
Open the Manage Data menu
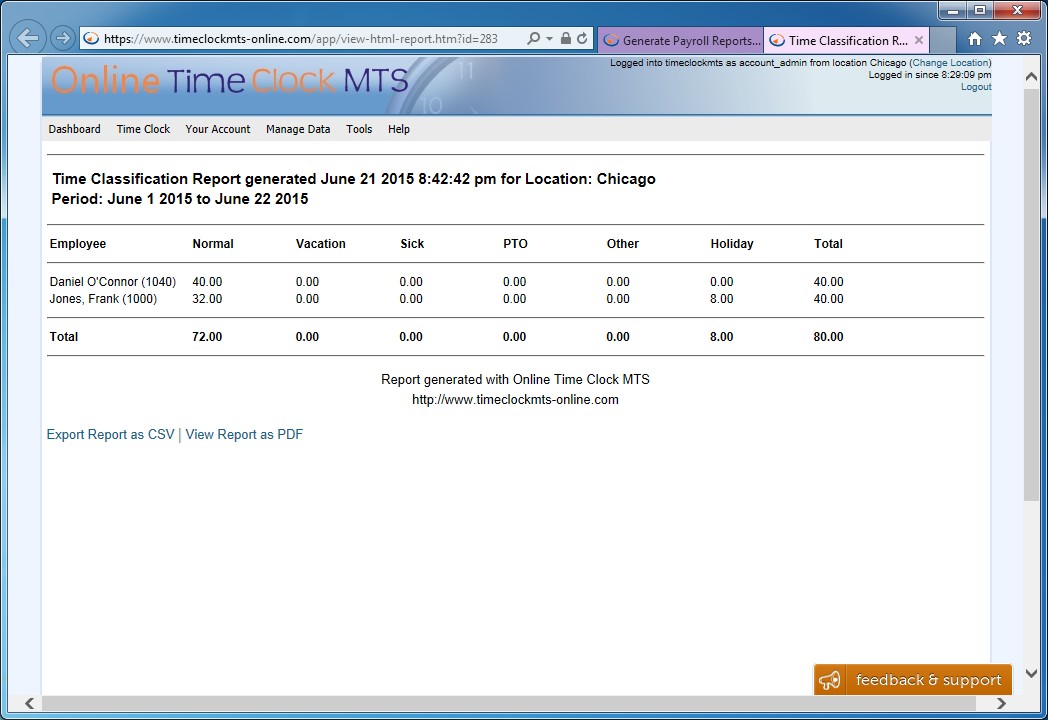pos(298,129)
